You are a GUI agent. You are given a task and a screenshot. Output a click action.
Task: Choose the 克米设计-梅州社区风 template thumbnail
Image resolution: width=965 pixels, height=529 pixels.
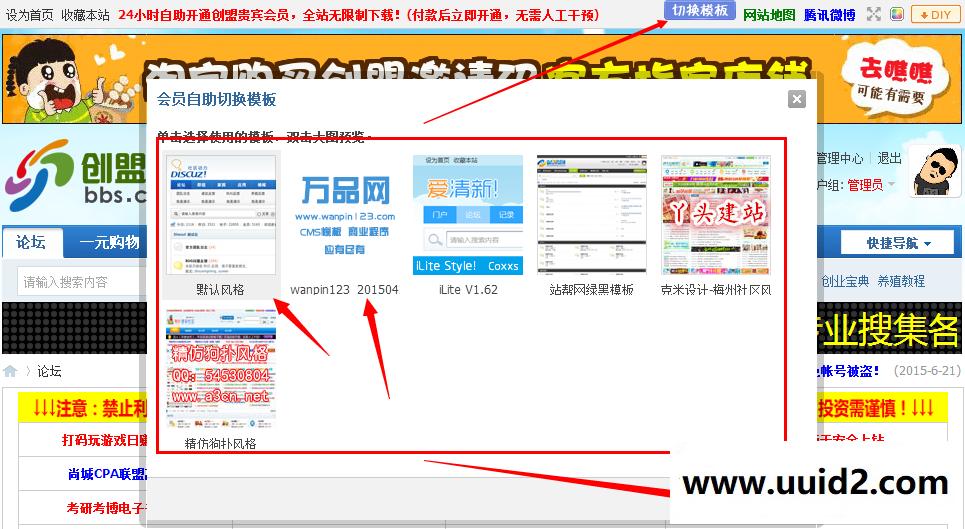click(x=716, y=215)
